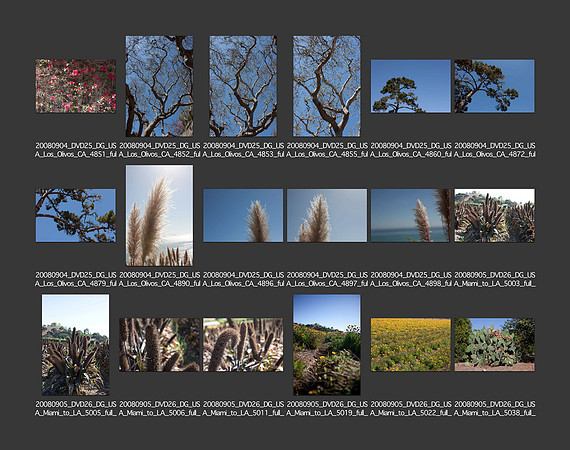
Task: Open the hillside wildflowers thumbnail 5019
Action: [x=327, y=345]
